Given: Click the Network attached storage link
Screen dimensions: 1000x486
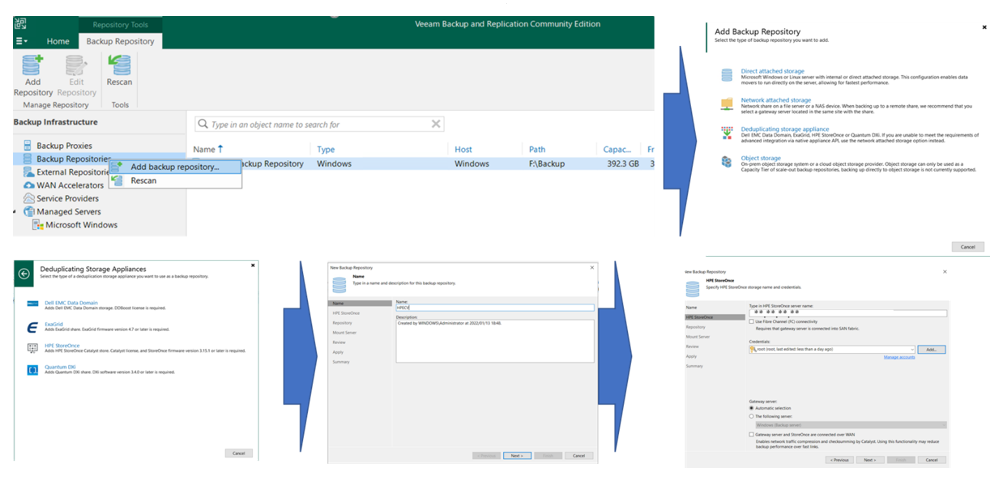Looking at the screenshot, I should pos(776,100).
